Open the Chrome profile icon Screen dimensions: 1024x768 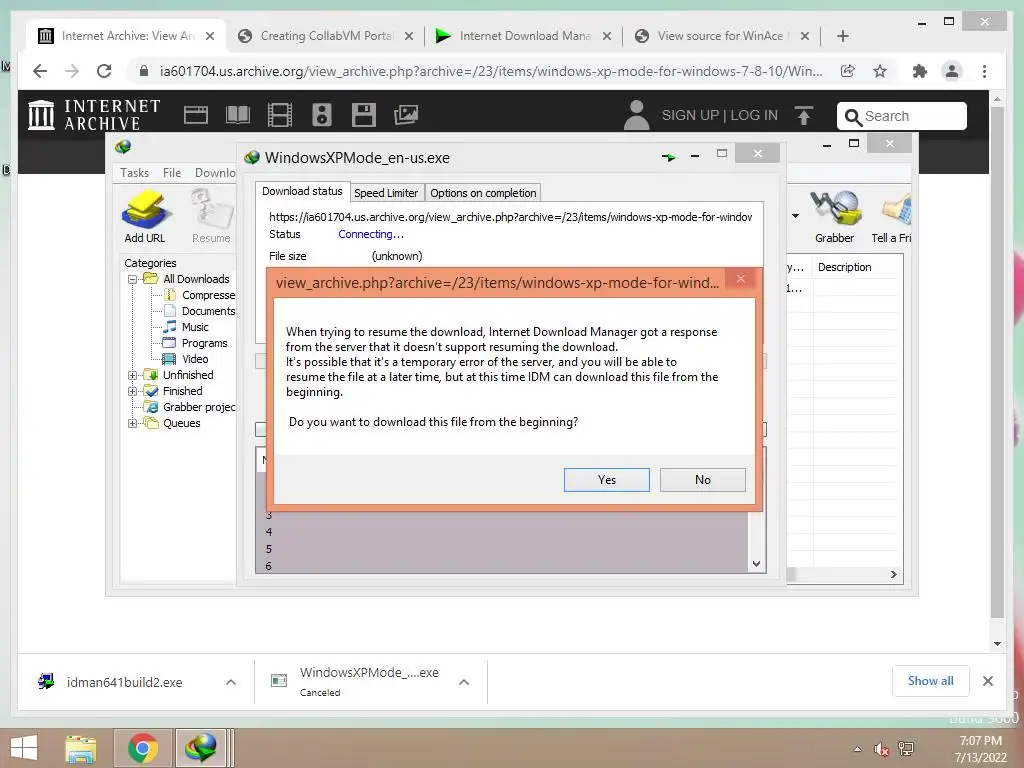click(x=952, y=71)
